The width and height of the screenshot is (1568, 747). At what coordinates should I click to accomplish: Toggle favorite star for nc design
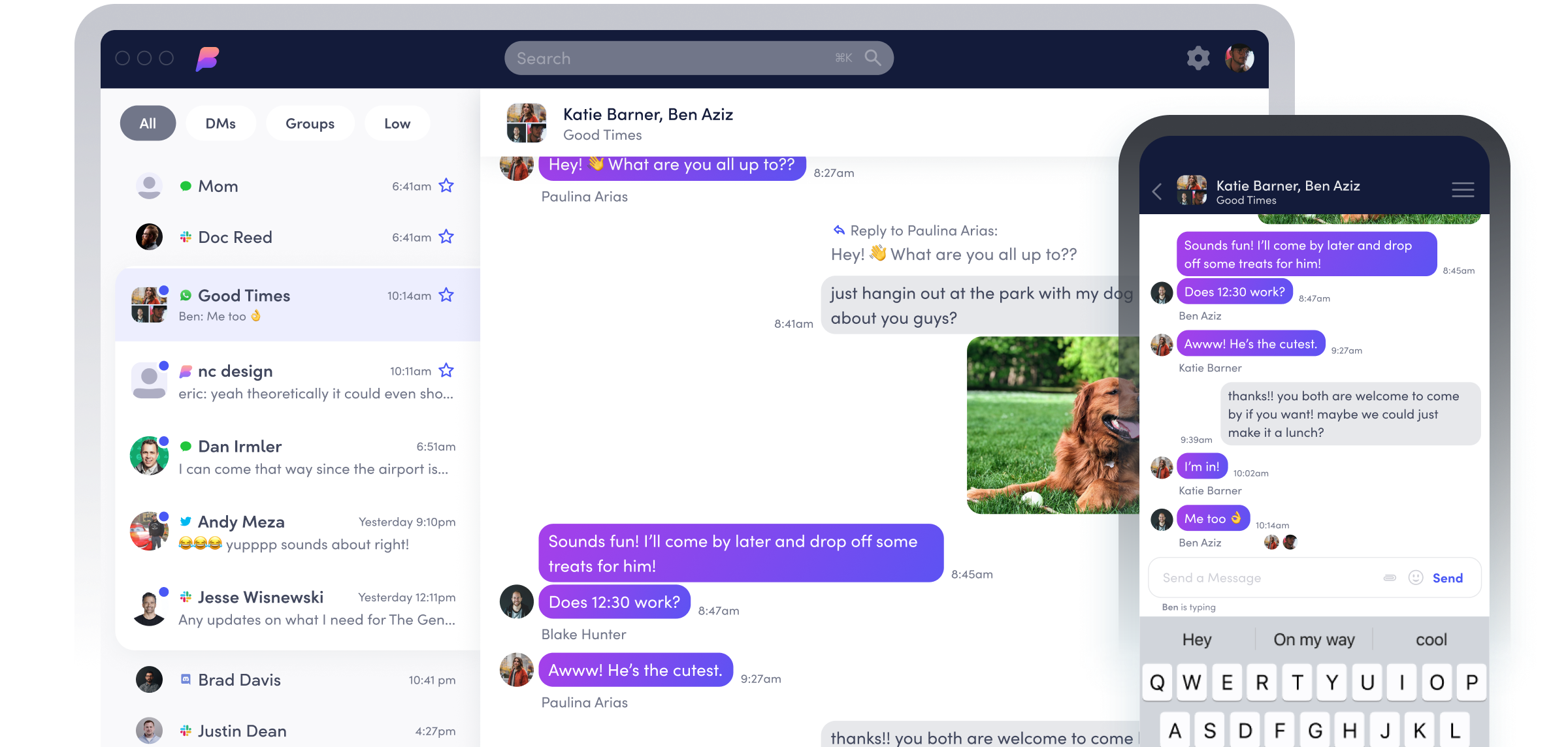[x=446, y=371]
